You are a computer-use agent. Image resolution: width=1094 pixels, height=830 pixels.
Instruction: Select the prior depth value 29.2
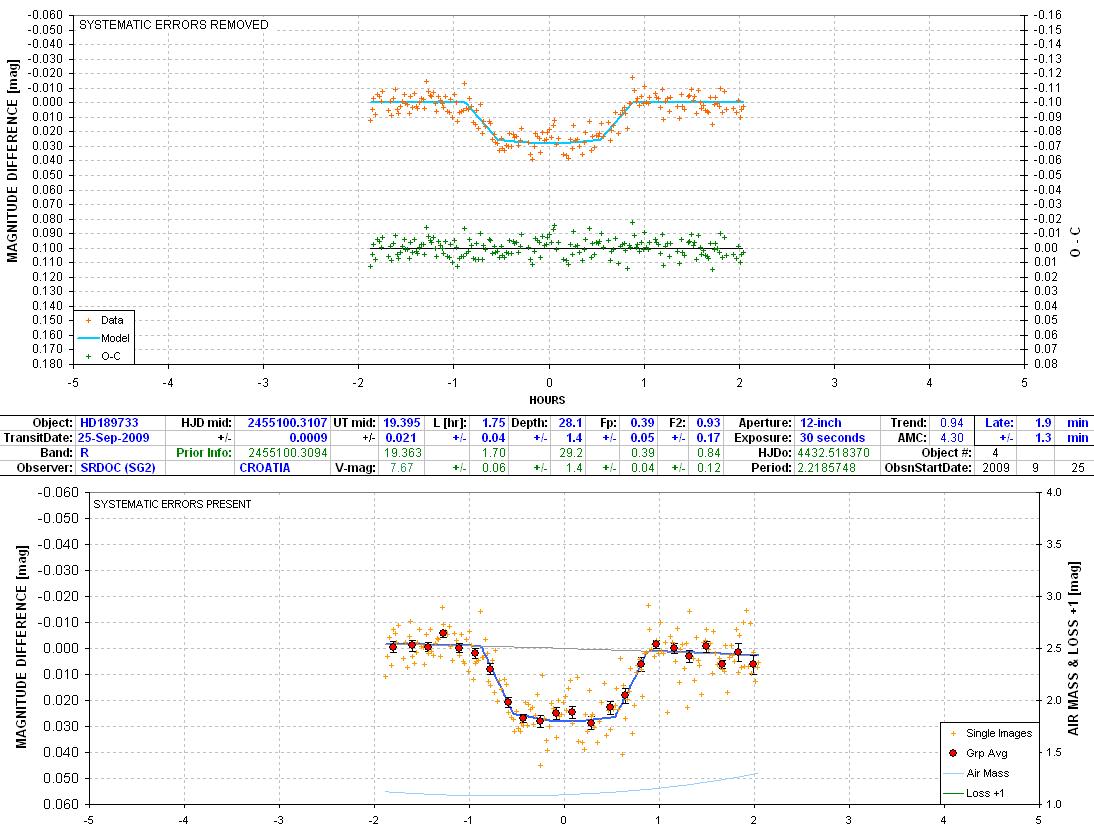click(570, 453)
